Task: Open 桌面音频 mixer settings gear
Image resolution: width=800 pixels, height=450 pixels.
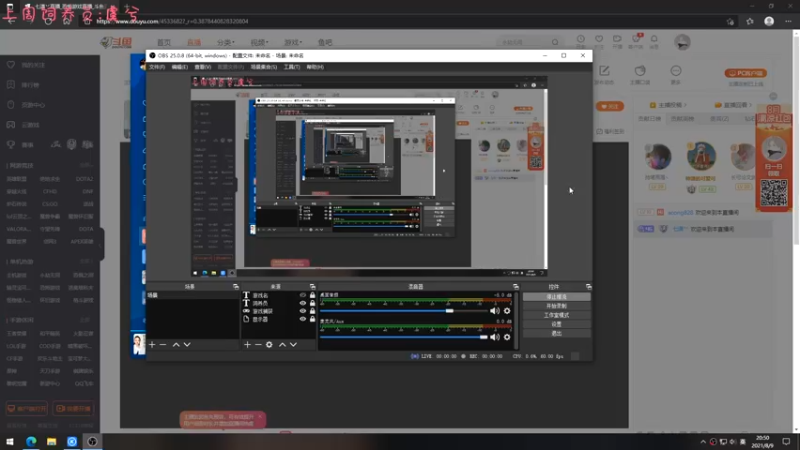Action: pos(507,311)
